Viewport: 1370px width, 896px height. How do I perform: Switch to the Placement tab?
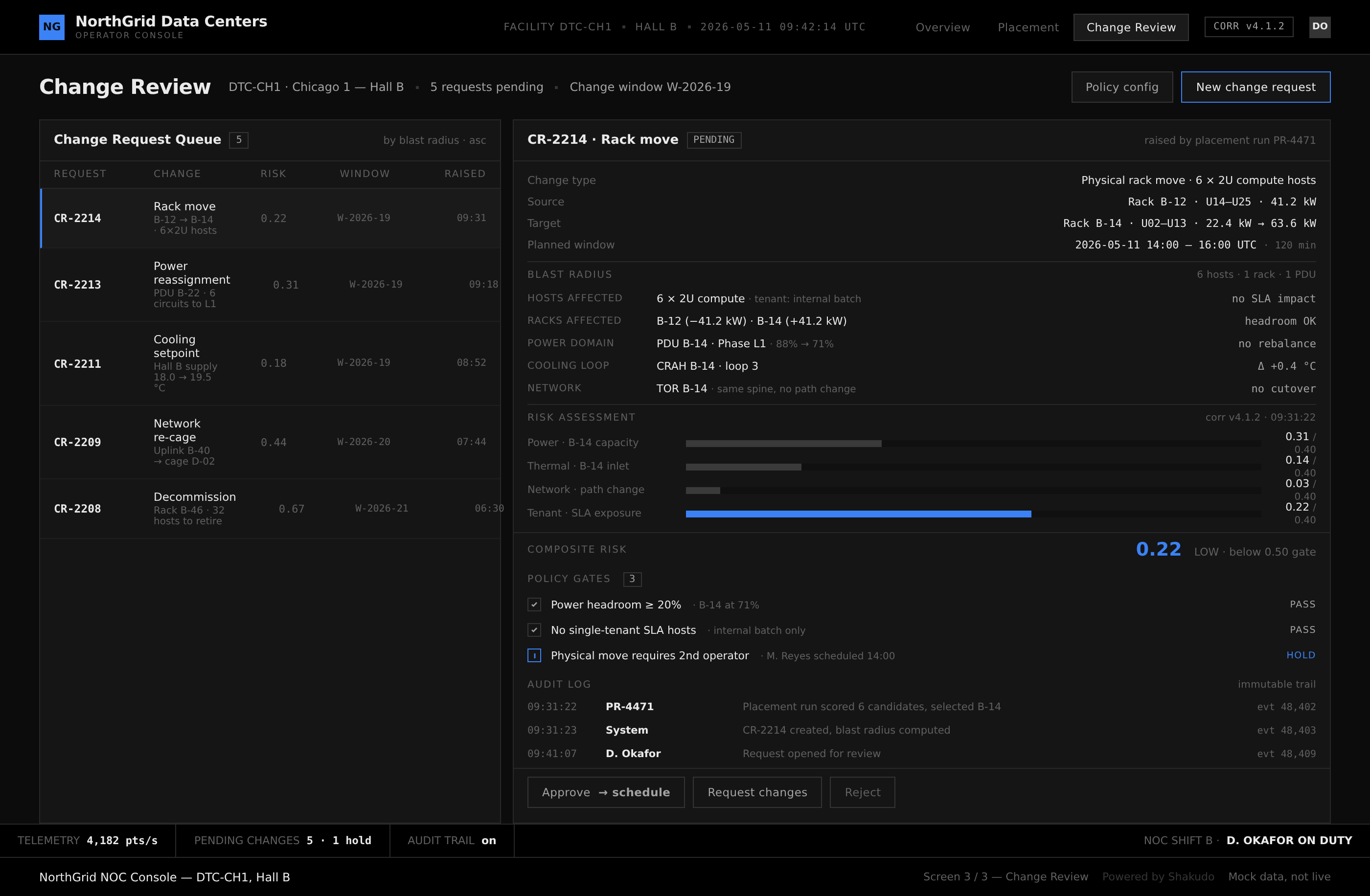1028,27
